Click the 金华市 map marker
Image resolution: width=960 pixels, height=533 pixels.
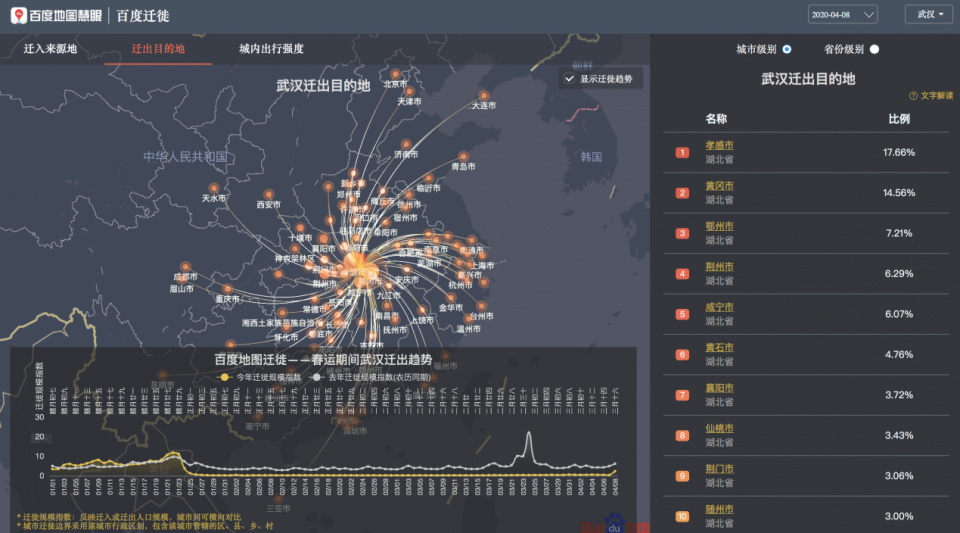pyautogui.click(x=451, y=298)
